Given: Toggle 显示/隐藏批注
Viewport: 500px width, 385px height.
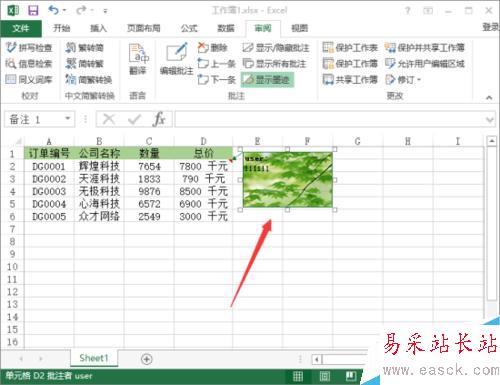Looking at the screenshot, I should (276, 48).
